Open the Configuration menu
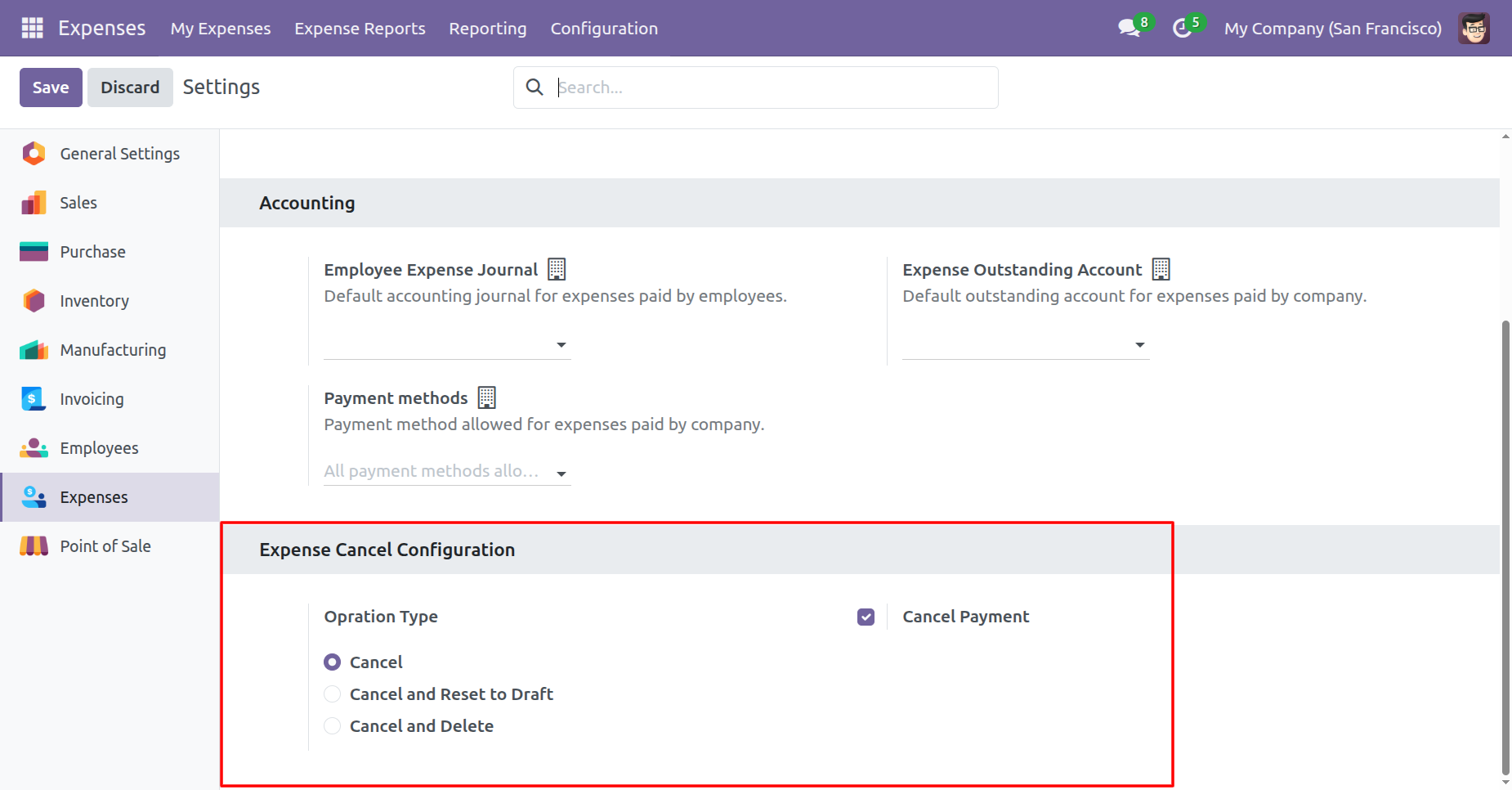The image size is (1512, 790). pyautogui.click(x=603, y=29)
